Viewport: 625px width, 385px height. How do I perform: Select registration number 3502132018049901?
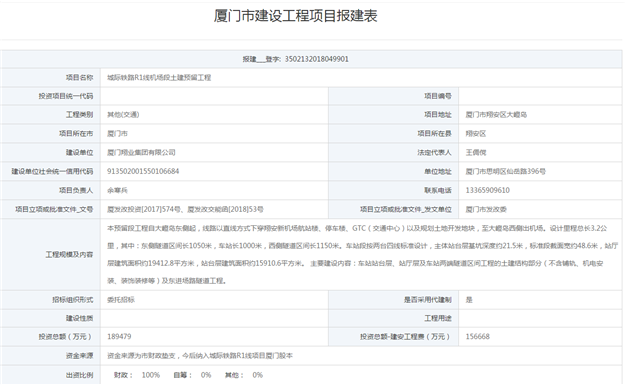pos(316,59)
